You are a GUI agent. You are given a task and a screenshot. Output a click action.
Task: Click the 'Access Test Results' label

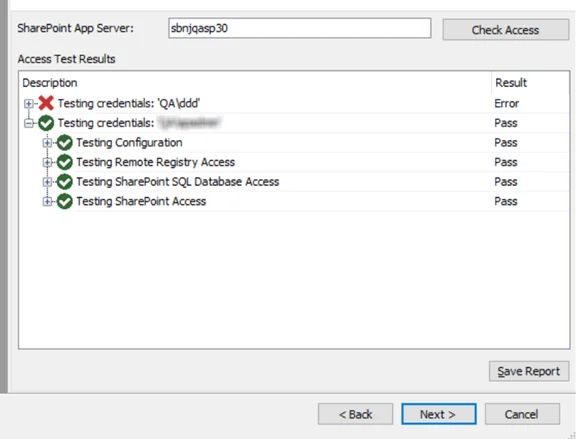(66, 59)
